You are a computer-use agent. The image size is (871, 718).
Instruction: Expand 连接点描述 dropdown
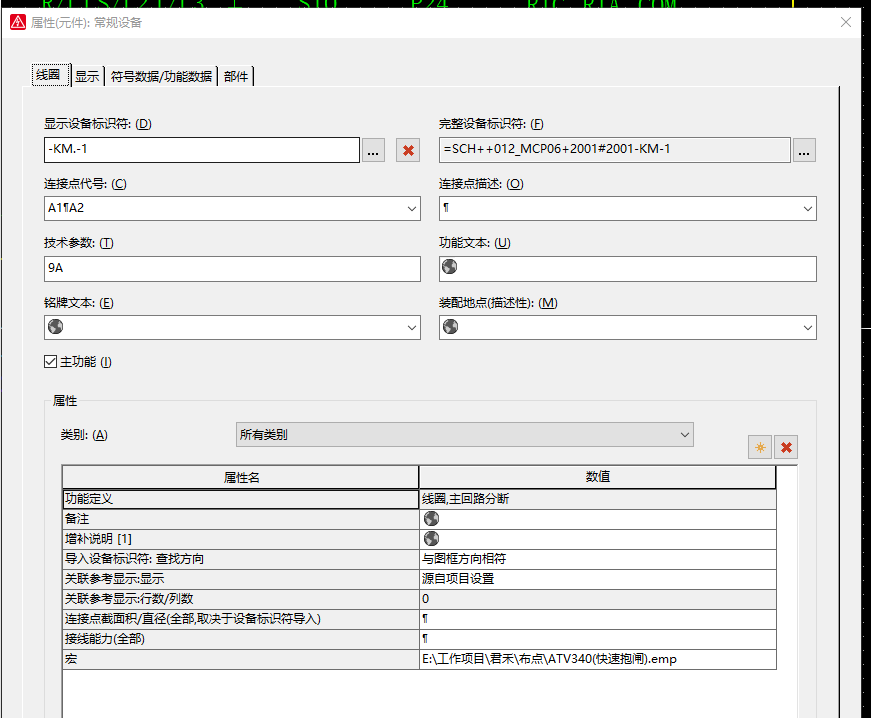click(x=807, y=209)
